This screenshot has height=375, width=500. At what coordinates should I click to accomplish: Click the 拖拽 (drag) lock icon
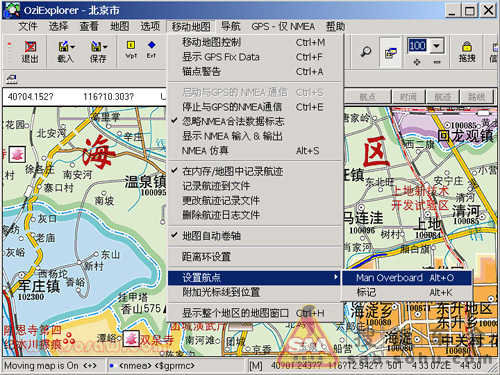(x=467, y=52)
